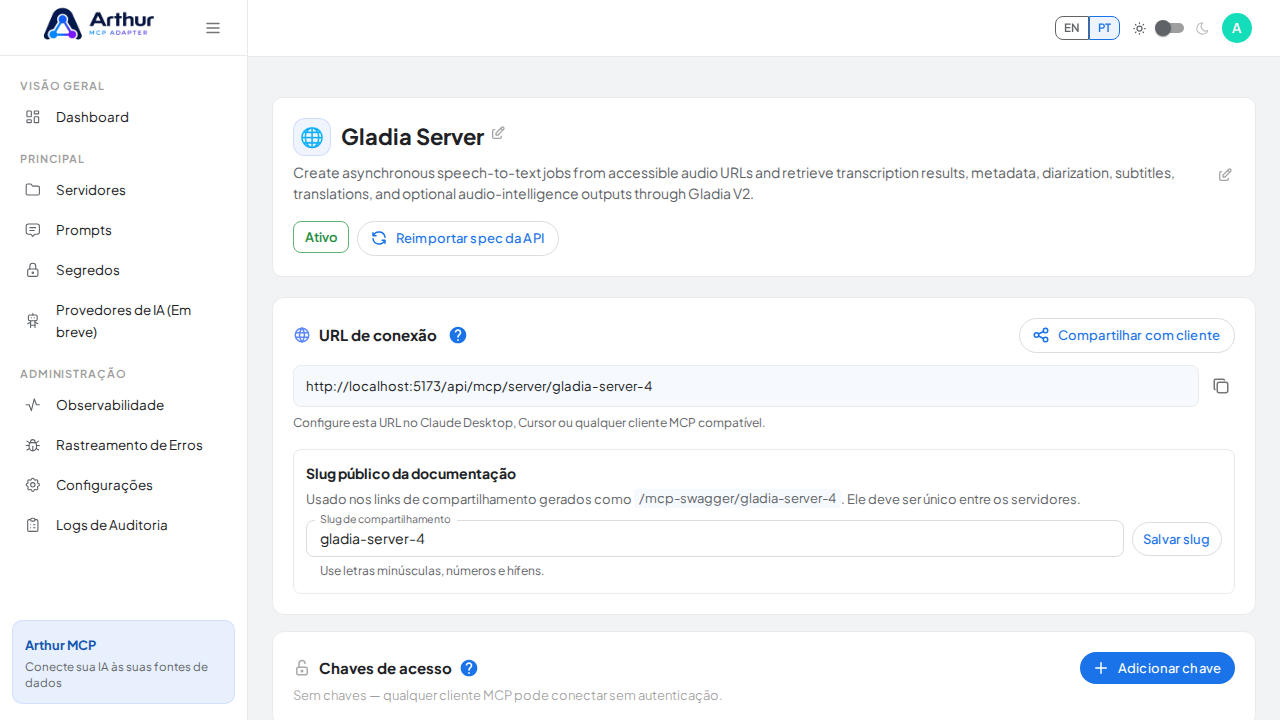The image size is (1280, 720).
Task: Click the Arthur MCP Adapter logo
Action: [x=99, y=24]
